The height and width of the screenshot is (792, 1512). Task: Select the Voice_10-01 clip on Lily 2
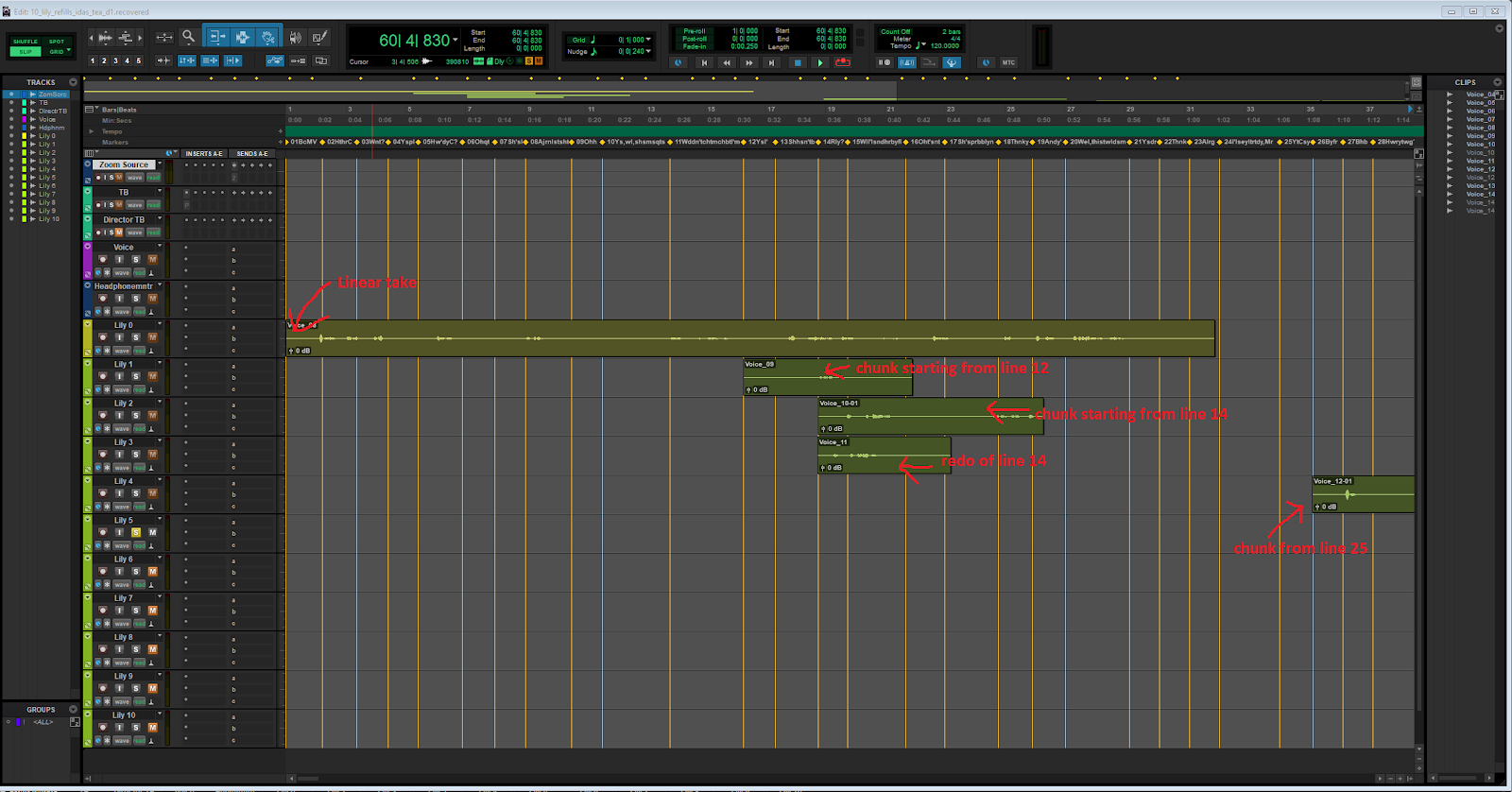click(x=931, y=416)
